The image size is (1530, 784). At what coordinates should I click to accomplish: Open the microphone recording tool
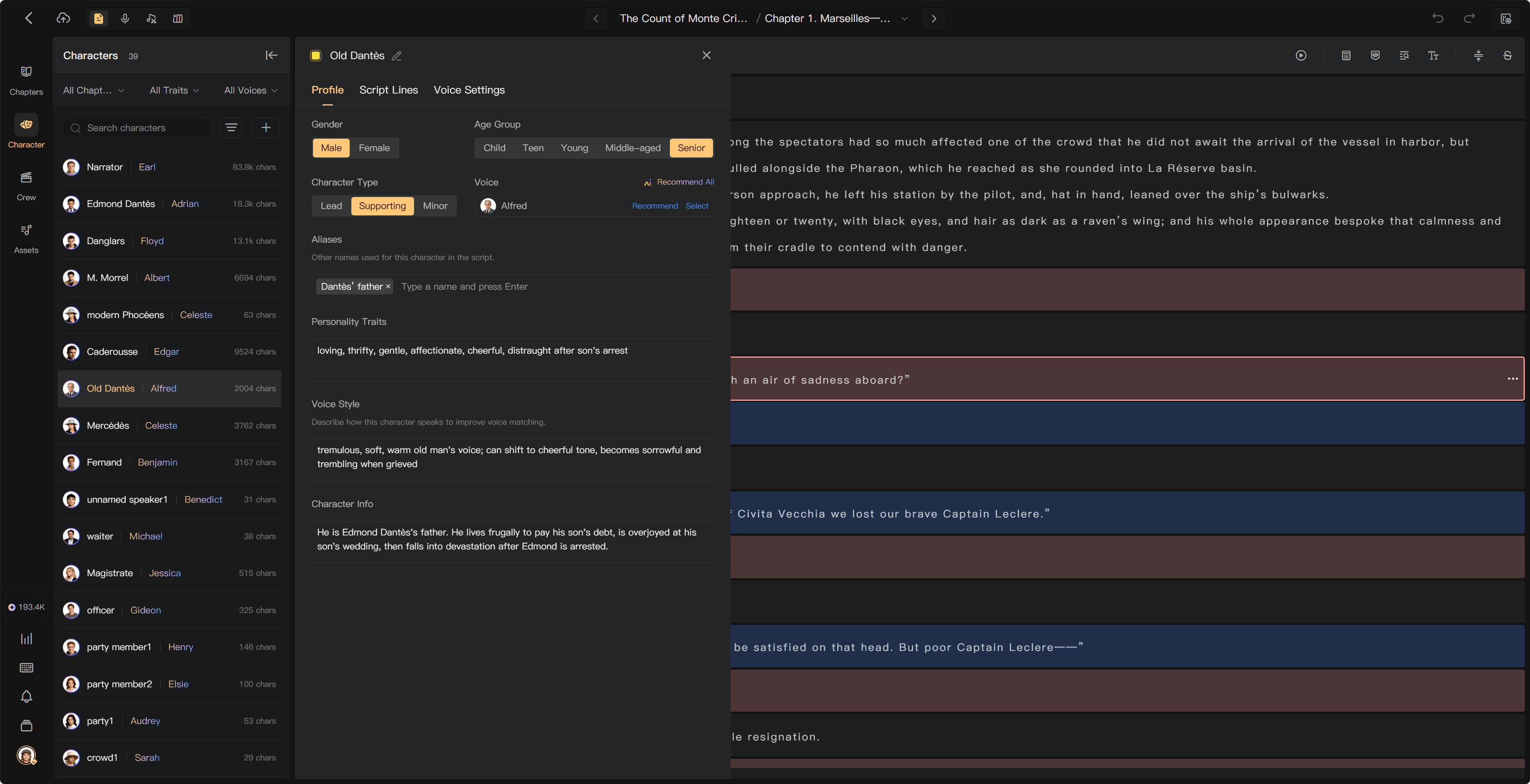[125, 18]
